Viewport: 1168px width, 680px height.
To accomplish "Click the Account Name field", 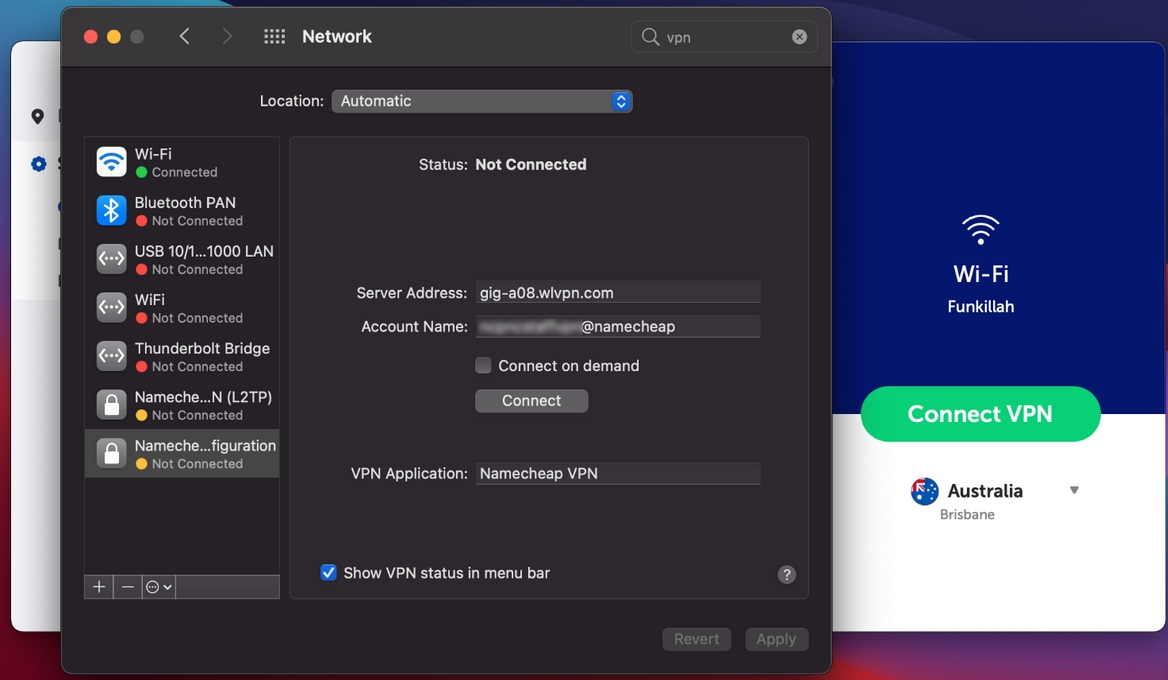I will pos(618,326).
